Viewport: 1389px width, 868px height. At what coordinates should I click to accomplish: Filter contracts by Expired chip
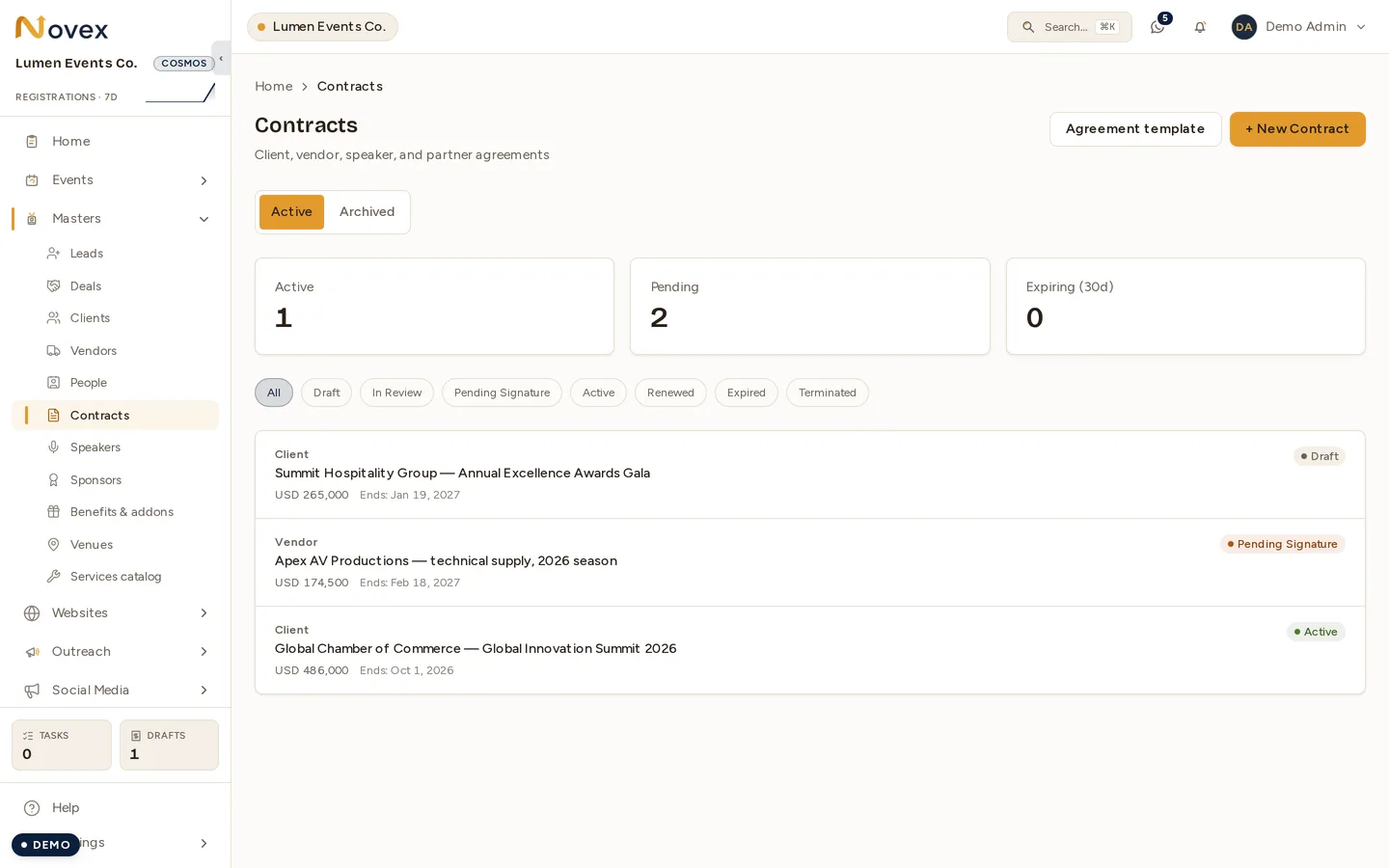pos(746,393)
